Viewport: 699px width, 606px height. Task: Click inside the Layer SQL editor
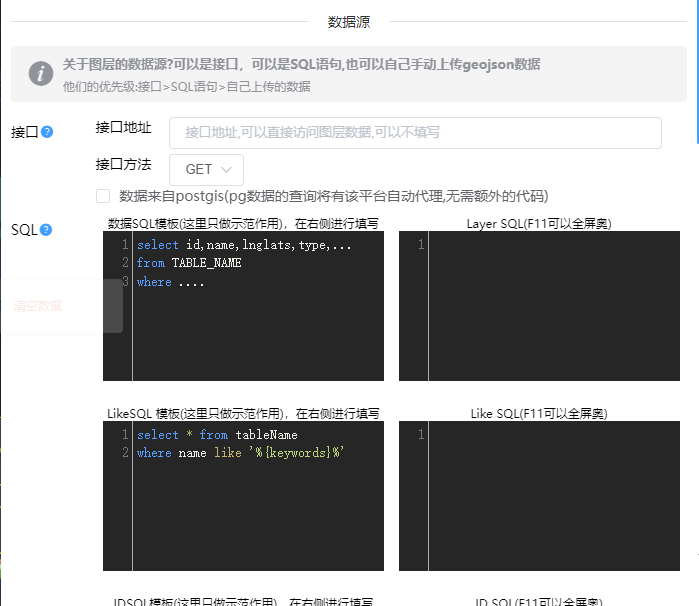tap(539, 306)
